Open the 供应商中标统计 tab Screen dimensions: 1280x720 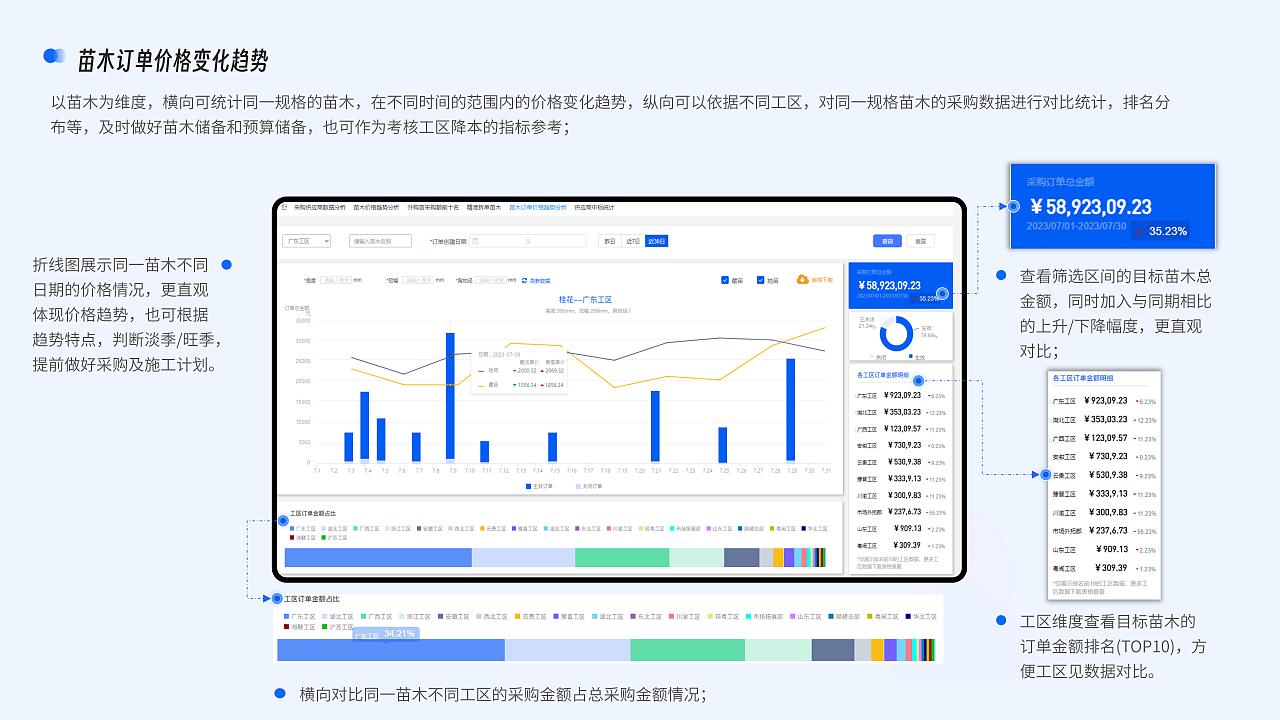[x=594, y=207]
